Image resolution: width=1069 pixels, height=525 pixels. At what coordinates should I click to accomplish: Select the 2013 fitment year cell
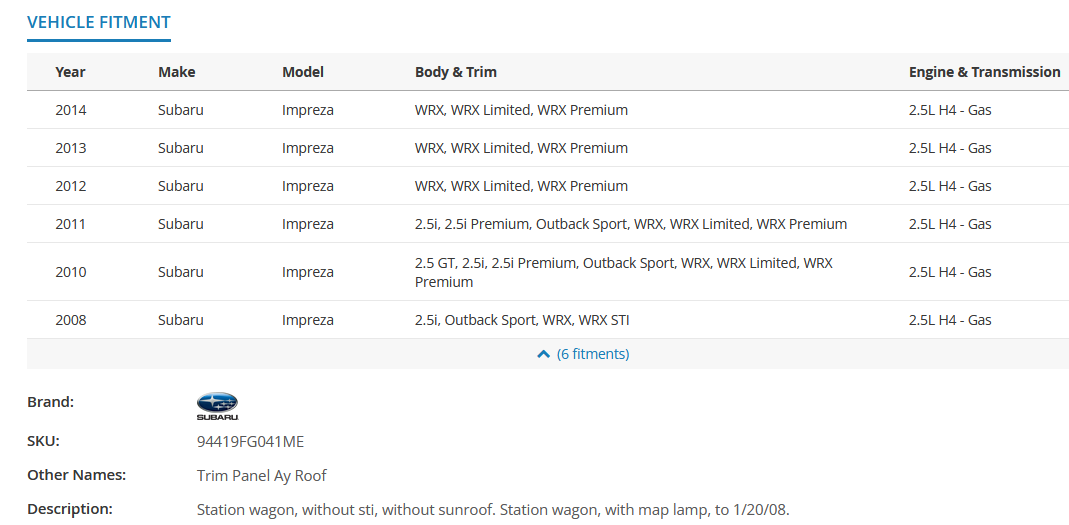71,148
